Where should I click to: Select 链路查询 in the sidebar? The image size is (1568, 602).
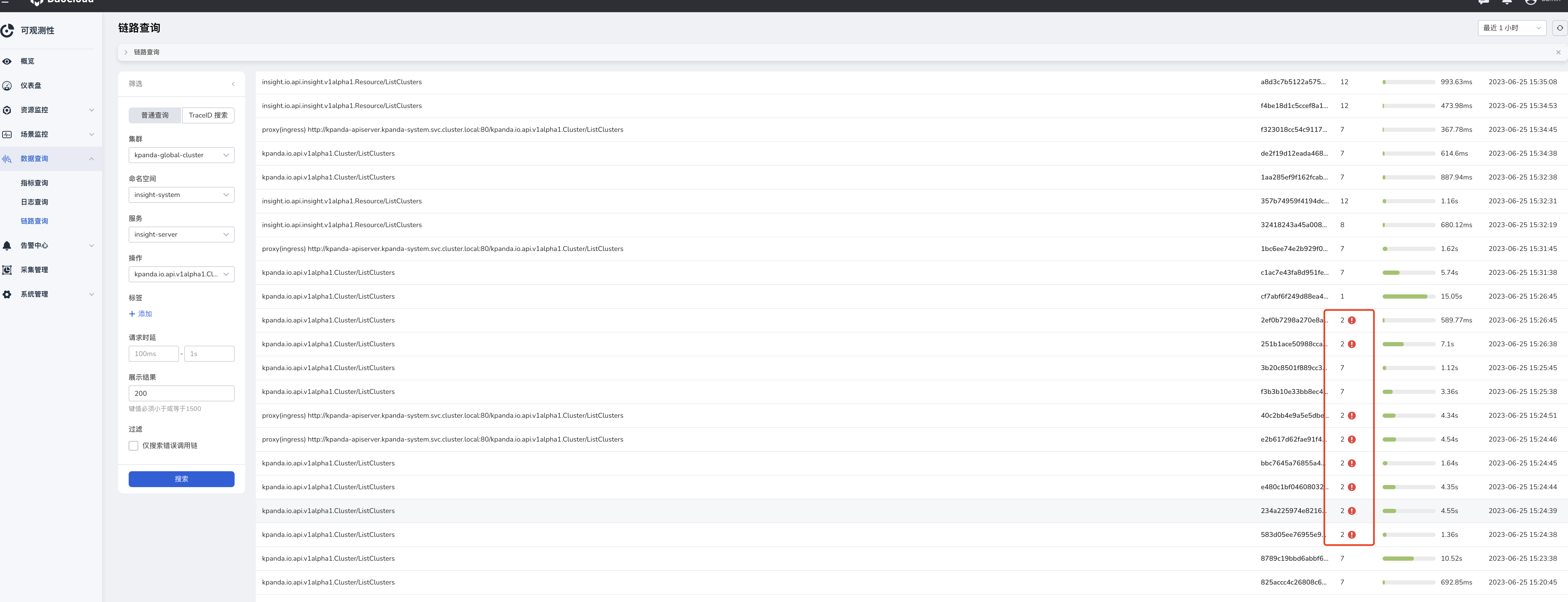tap(34, 222)
